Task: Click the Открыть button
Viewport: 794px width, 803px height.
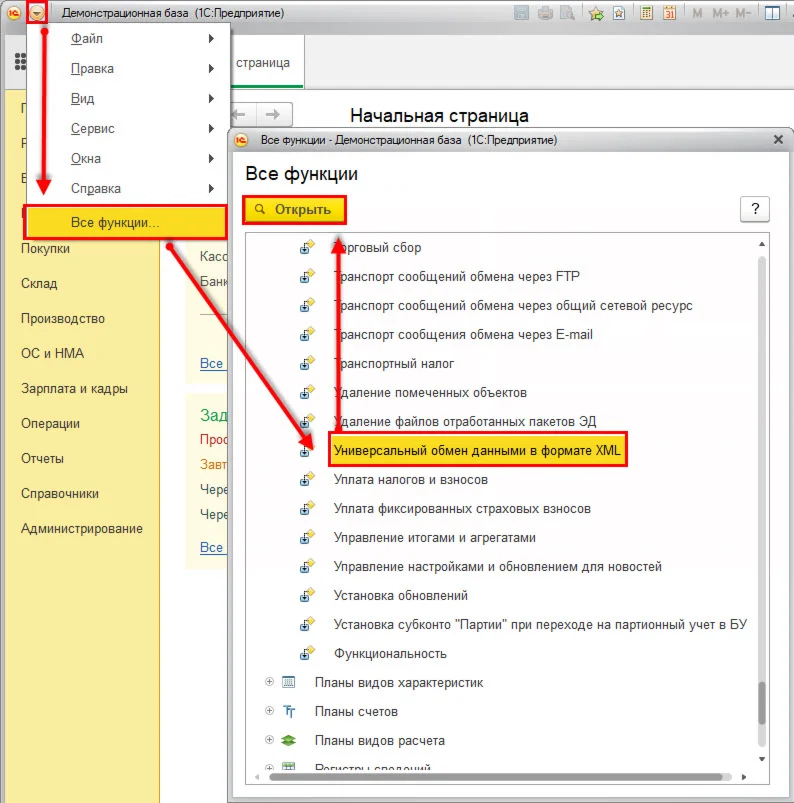Action: [295, 209]
